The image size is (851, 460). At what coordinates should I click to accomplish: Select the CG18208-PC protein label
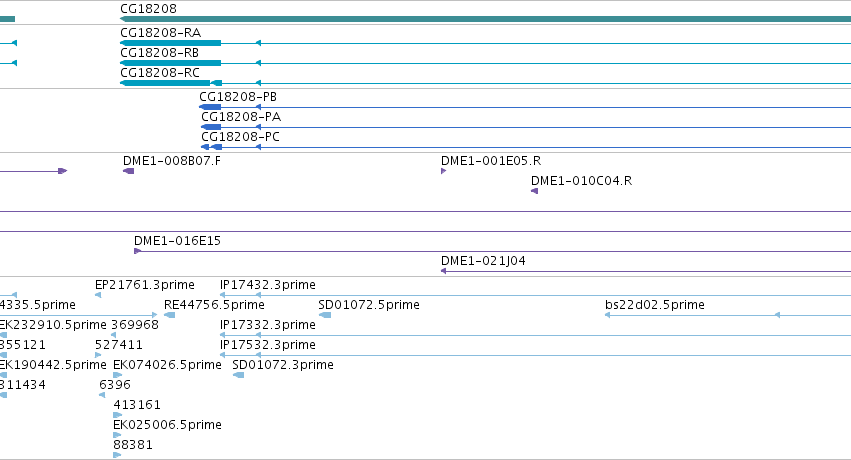pyautogui.click(x=240, y=137)
